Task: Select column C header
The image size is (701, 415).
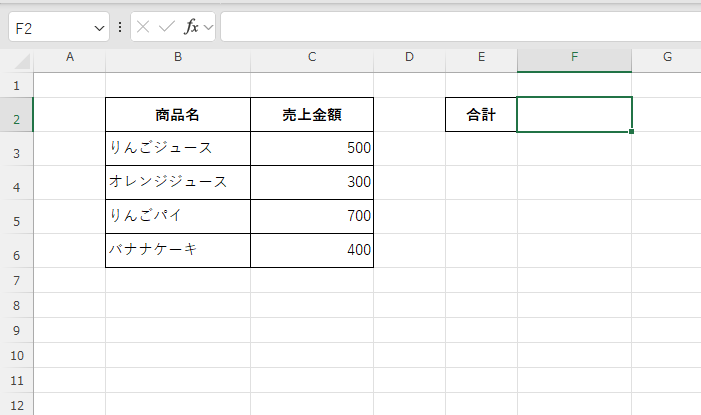Action: pyautogui.click(x=312, y=60)
